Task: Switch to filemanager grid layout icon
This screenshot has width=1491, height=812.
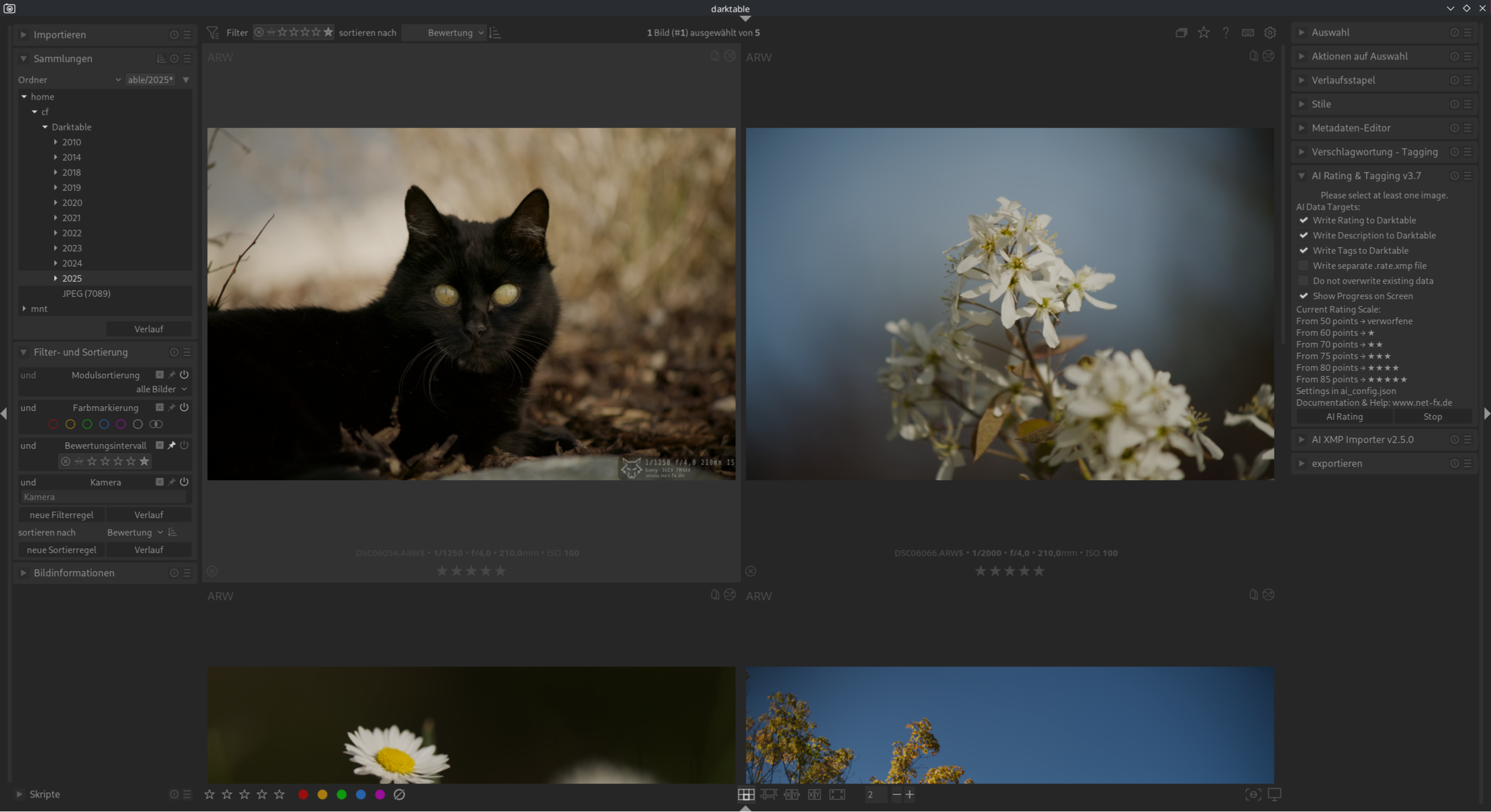Action: 746,794
